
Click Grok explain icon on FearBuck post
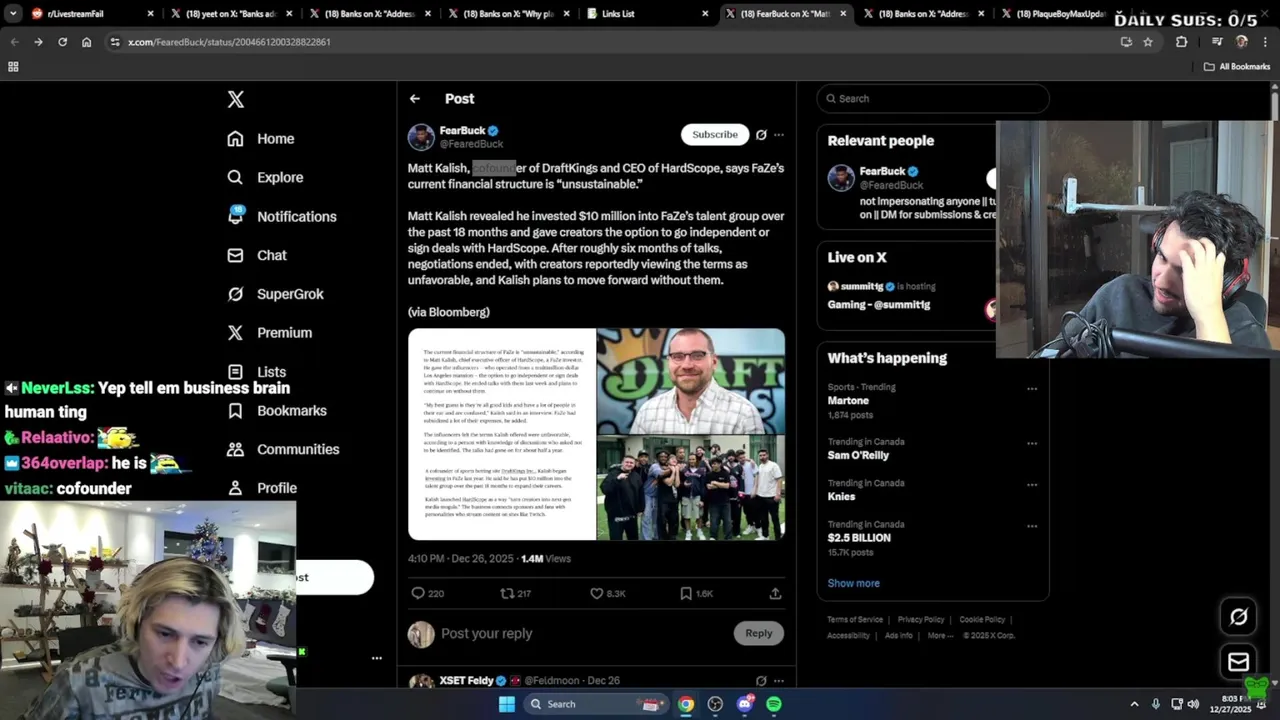click(761, 134)
